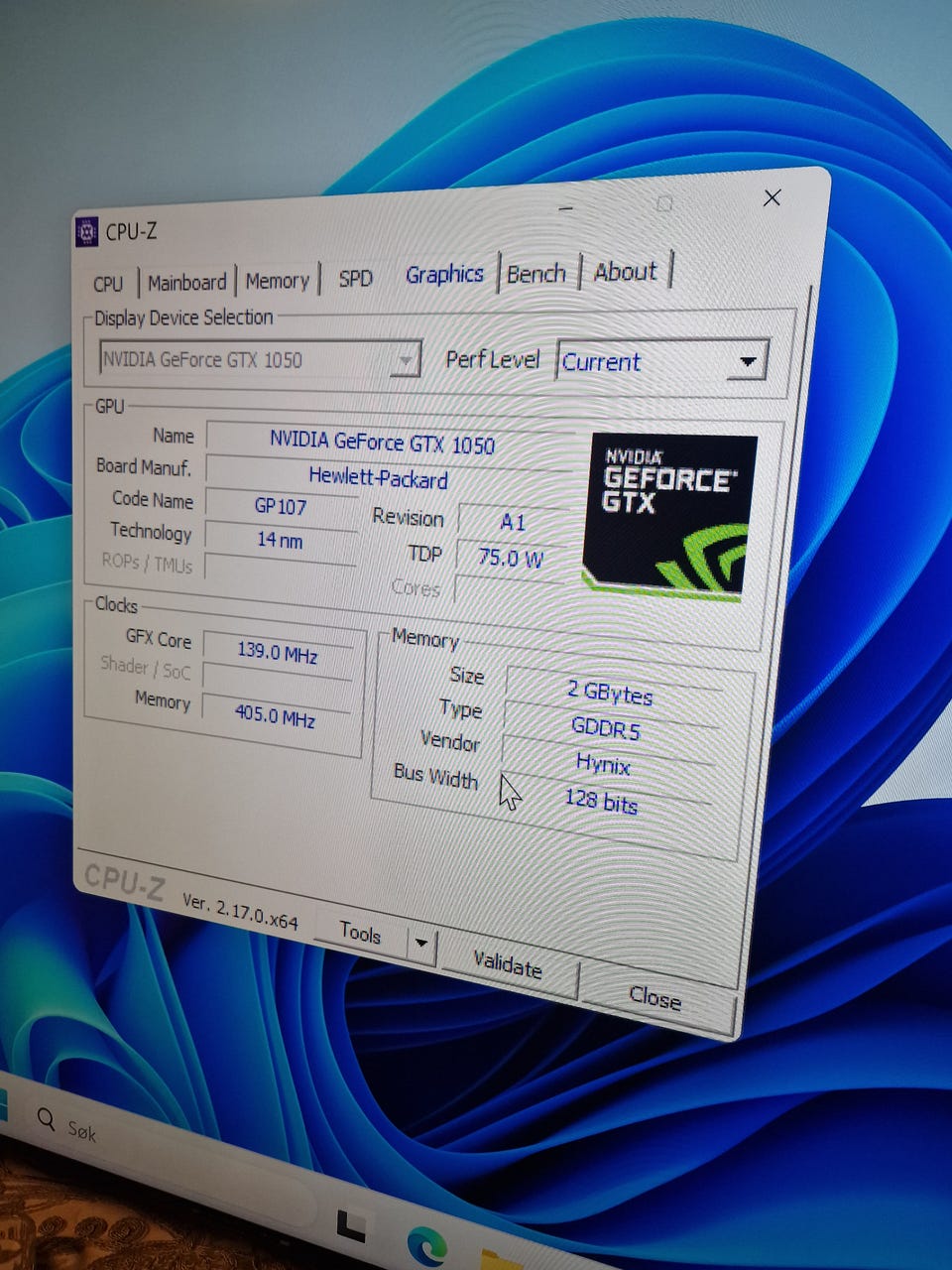952x1270 pixels.
Task: Click the Close button in CPU-Z
Action: point(655,997)
